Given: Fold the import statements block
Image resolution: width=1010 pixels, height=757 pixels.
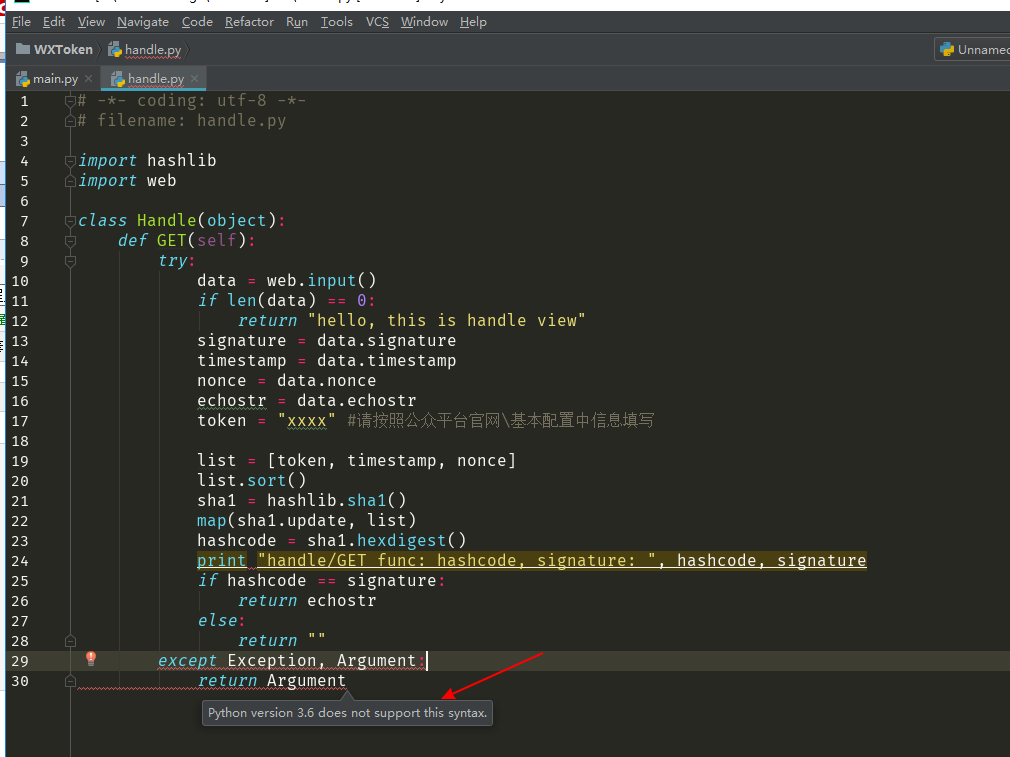Looking at the screenshot, I should (70, 161).
